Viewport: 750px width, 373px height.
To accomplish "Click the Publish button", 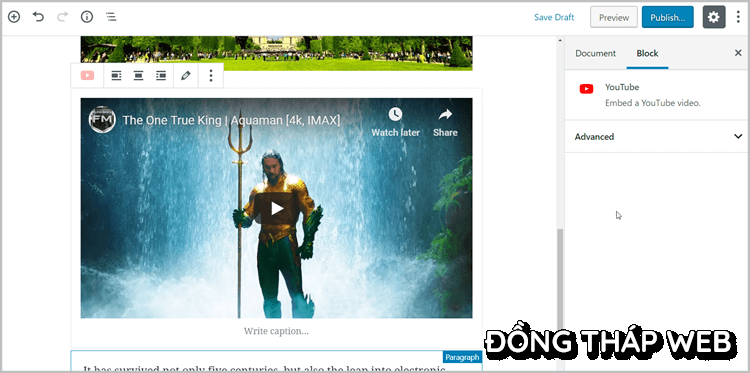I will coord(668,17).
